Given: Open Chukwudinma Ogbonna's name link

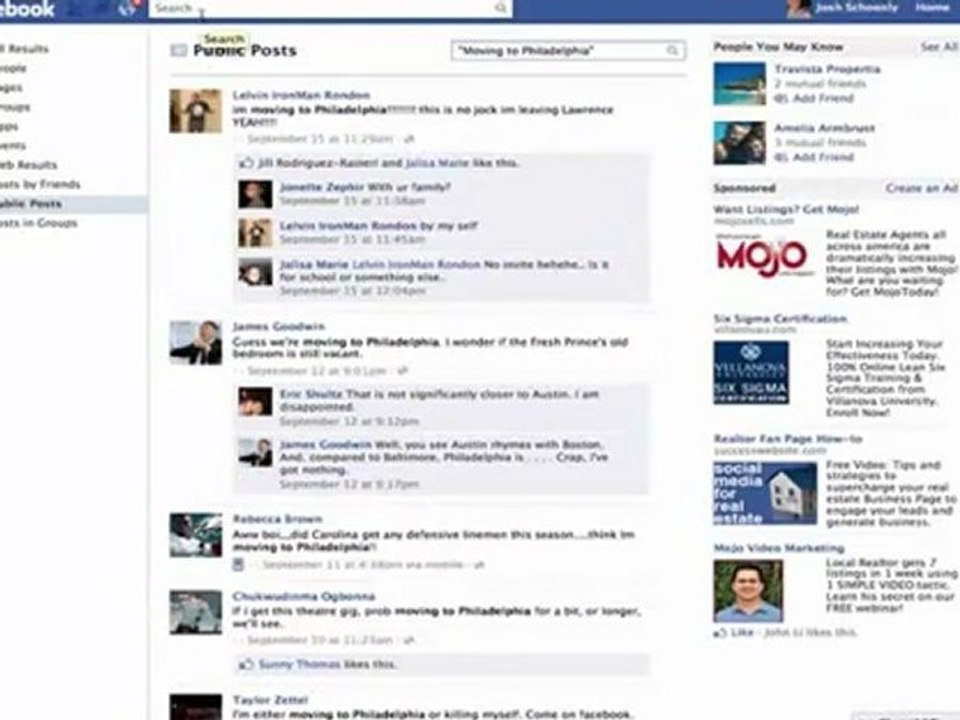Looking at the screenshot, I should click(304, 596).
